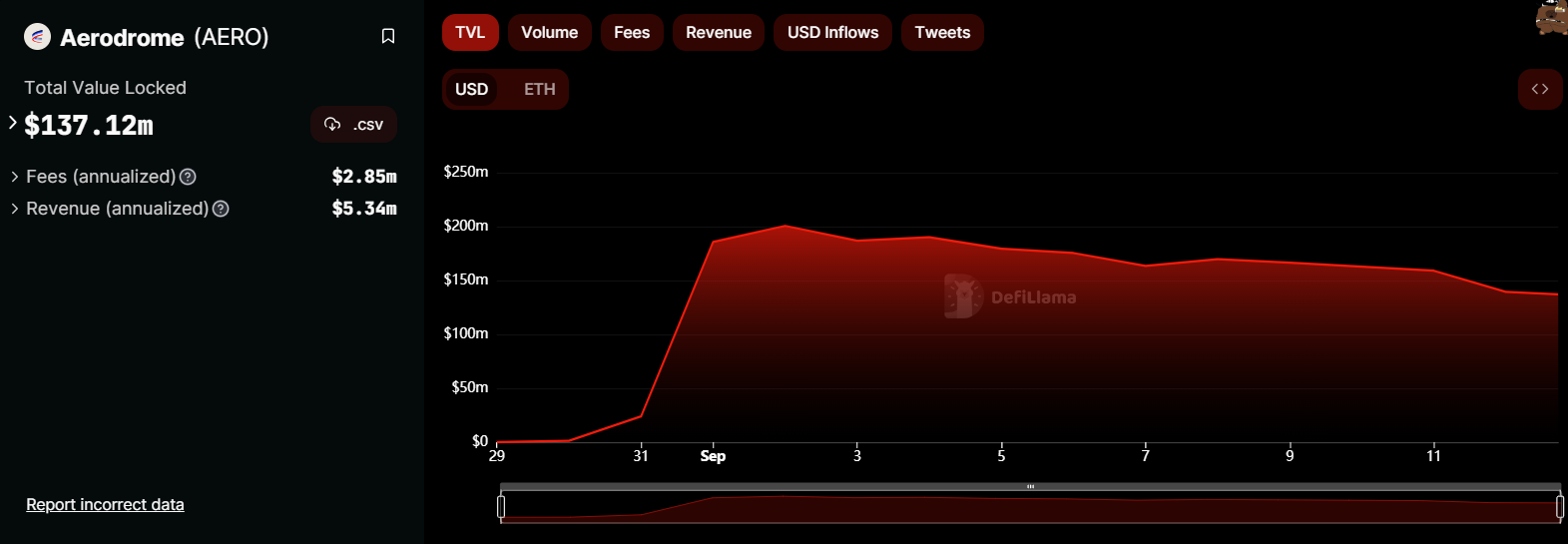Click the 31 date label on the x-axis
The image size is (1568, 544).
coord(641,456)
